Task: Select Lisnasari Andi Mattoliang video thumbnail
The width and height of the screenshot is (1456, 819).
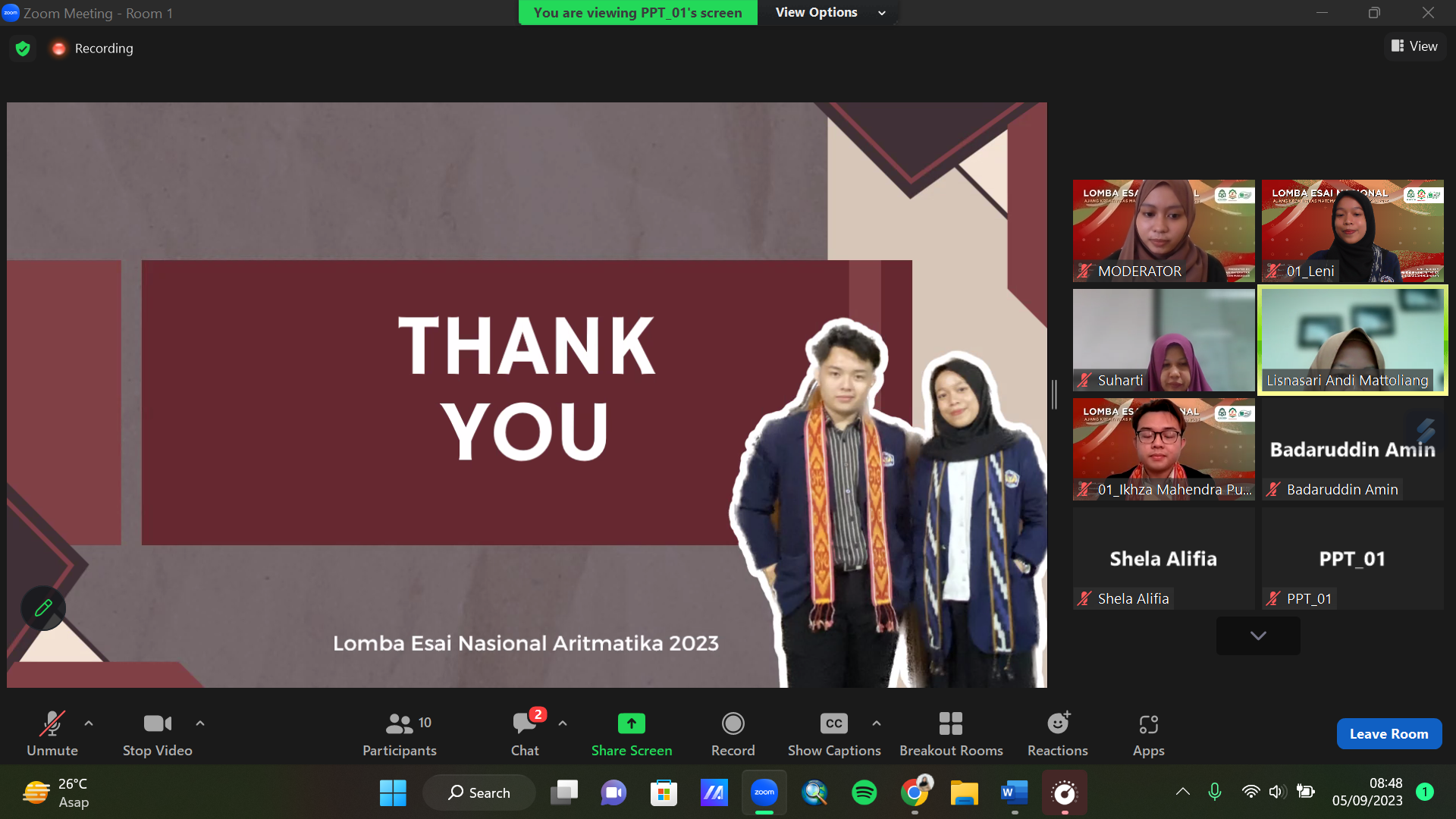Action: [1353, 339]
